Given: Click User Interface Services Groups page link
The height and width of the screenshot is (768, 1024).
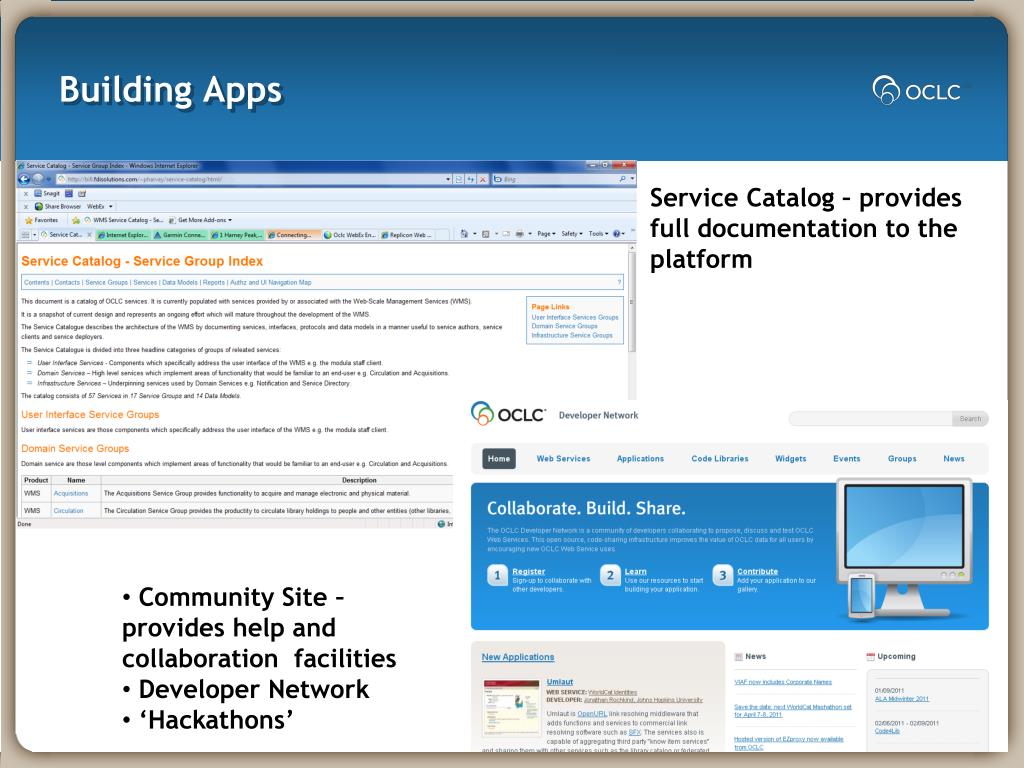Looking at the screenshot, I should [x=575, y=317].
